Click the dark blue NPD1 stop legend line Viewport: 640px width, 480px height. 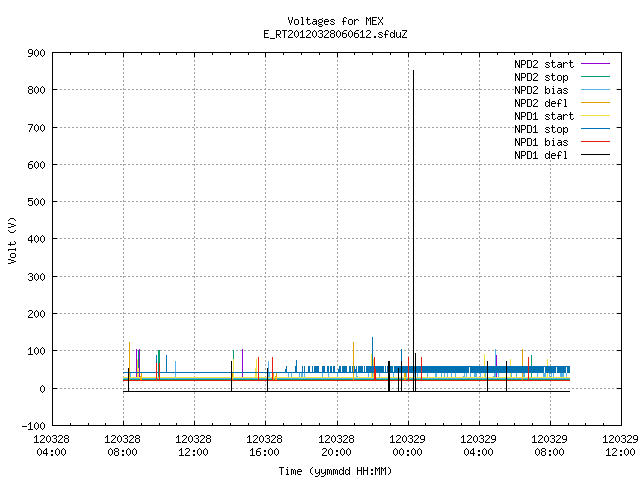click(x=596, y=129)
